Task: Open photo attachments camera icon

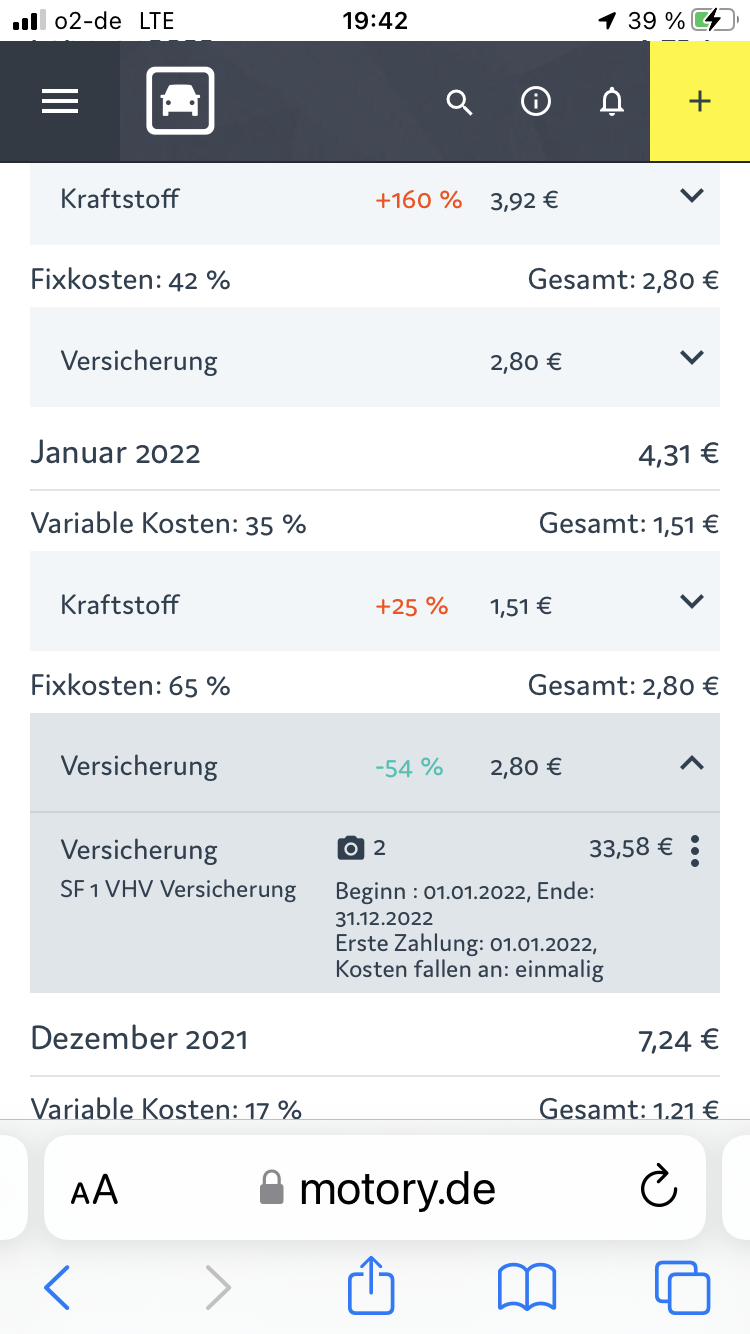Action: point(351,849)
